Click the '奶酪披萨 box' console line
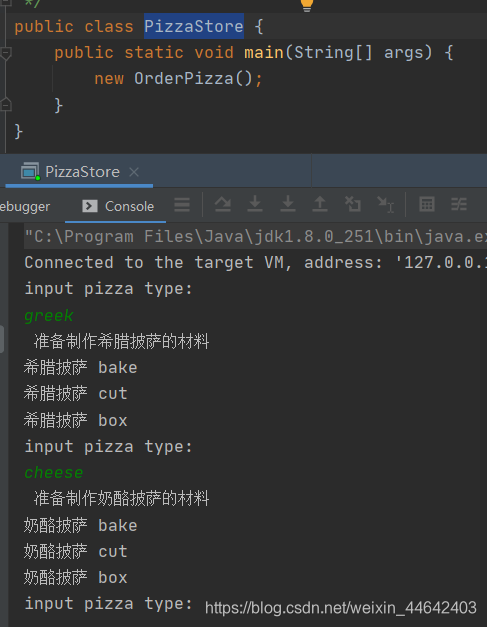This screenshot has height=627, width=487. pyautogui.click(x=76, y=577)
